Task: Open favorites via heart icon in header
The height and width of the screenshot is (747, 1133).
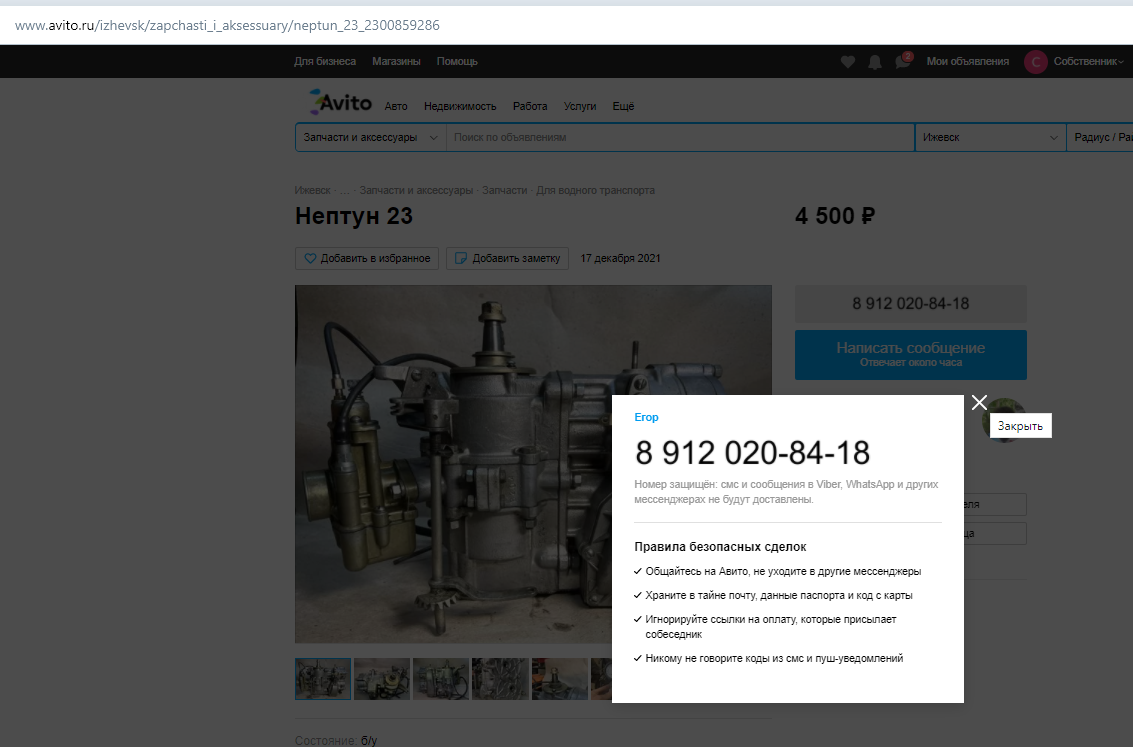Action: coord(848,62)
